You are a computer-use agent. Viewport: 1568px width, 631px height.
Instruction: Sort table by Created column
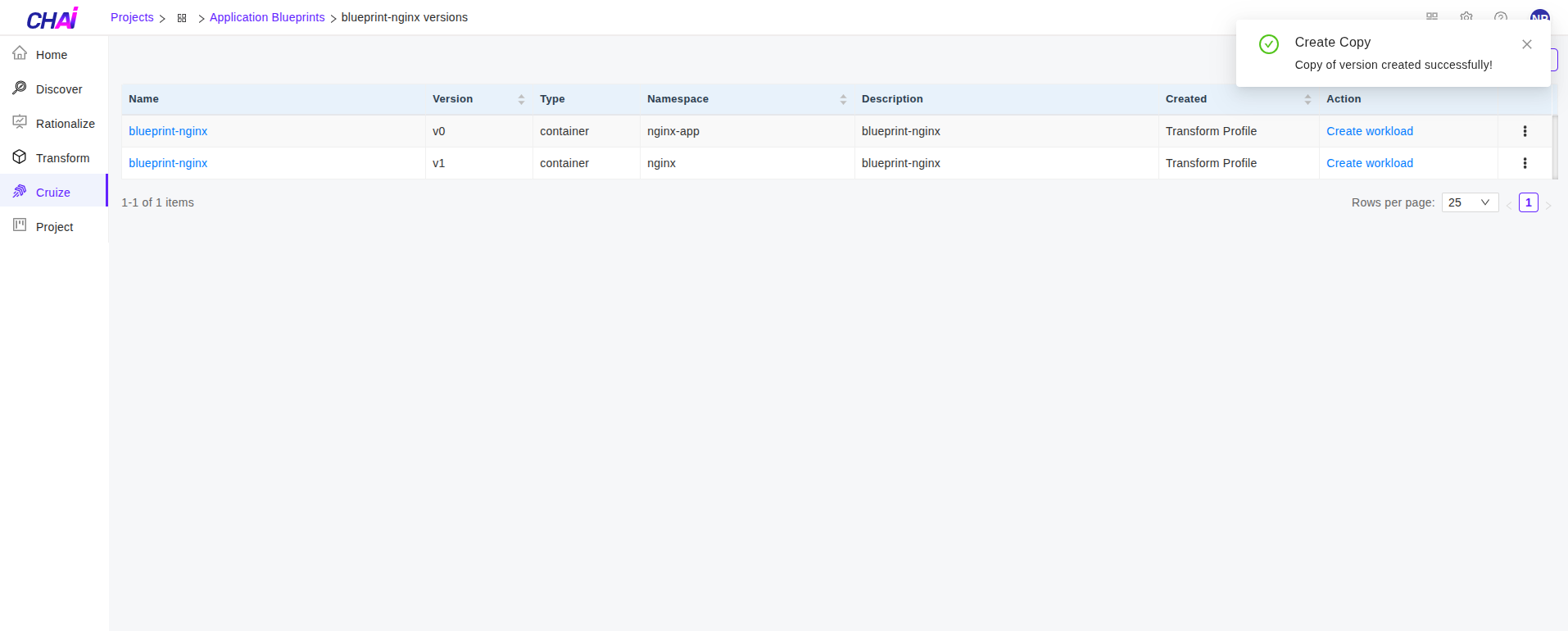click(x=1307, y=99)
